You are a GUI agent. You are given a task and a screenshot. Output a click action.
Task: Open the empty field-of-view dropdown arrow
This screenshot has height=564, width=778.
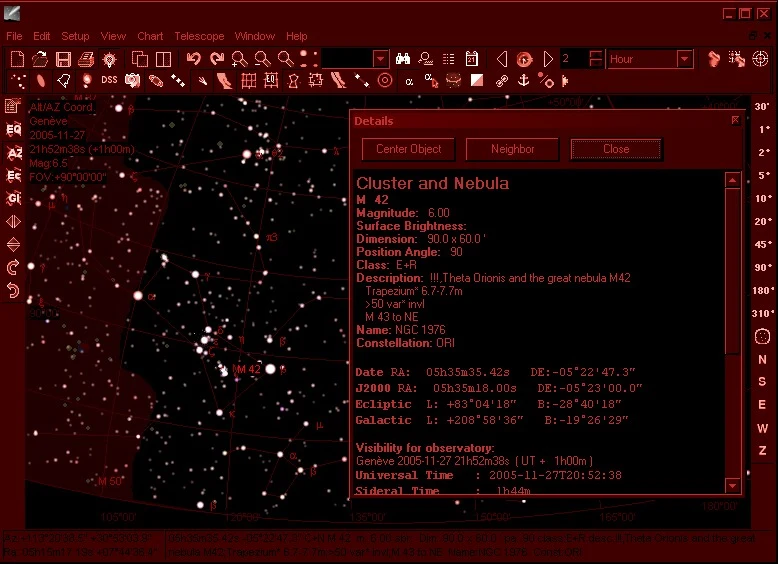(381, 59)
